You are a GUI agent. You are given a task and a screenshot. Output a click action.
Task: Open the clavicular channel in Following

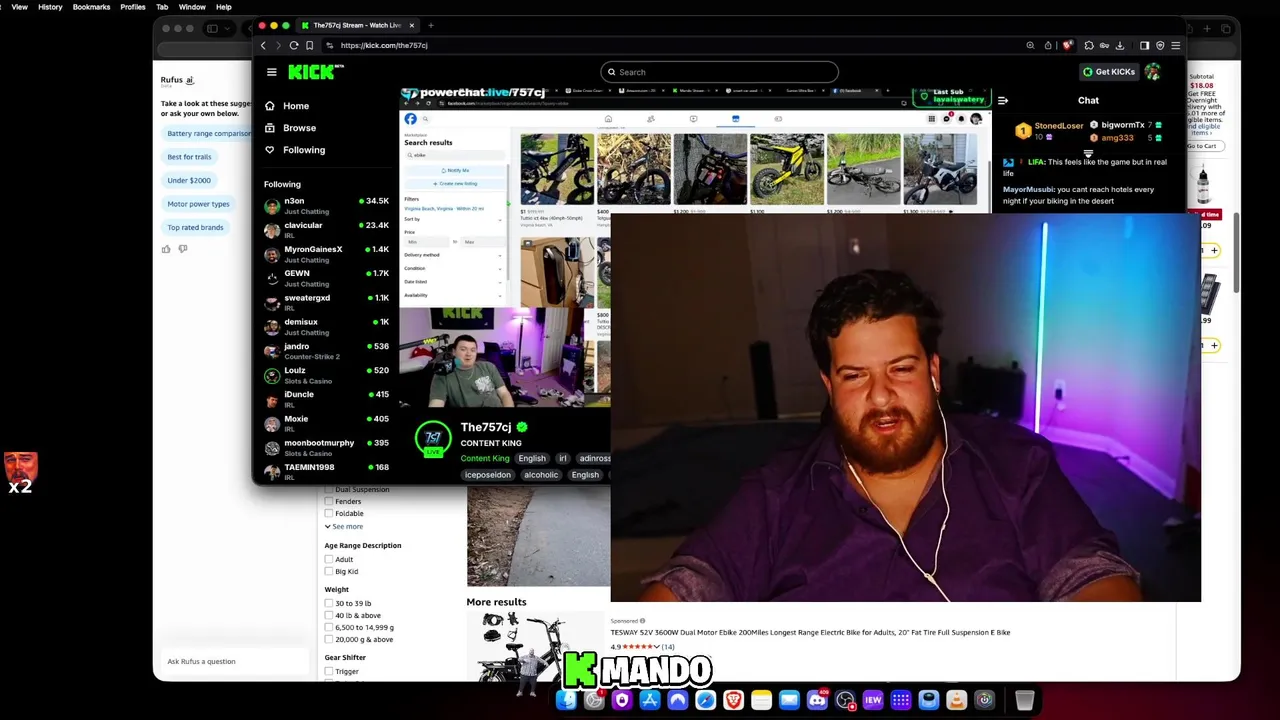[x=326, y=230]
